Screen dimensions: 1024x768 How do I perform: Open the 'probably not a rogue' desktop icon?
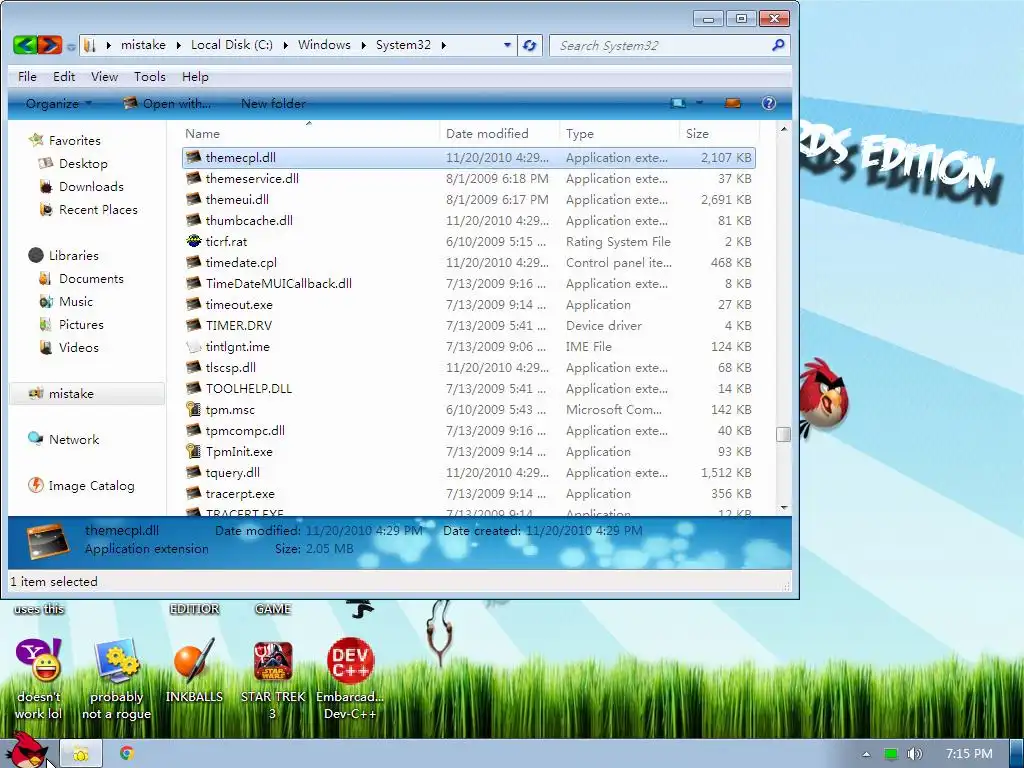click(117, 661)
